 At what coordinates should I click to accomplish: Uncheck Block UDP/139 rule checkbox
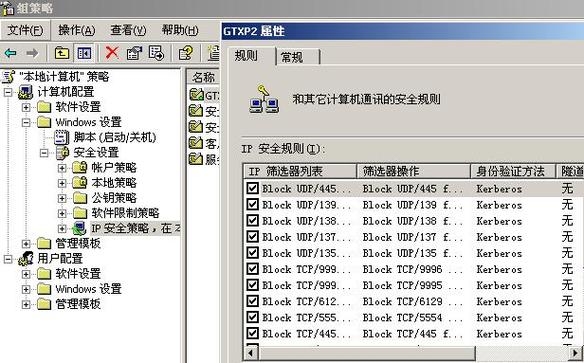252,204
